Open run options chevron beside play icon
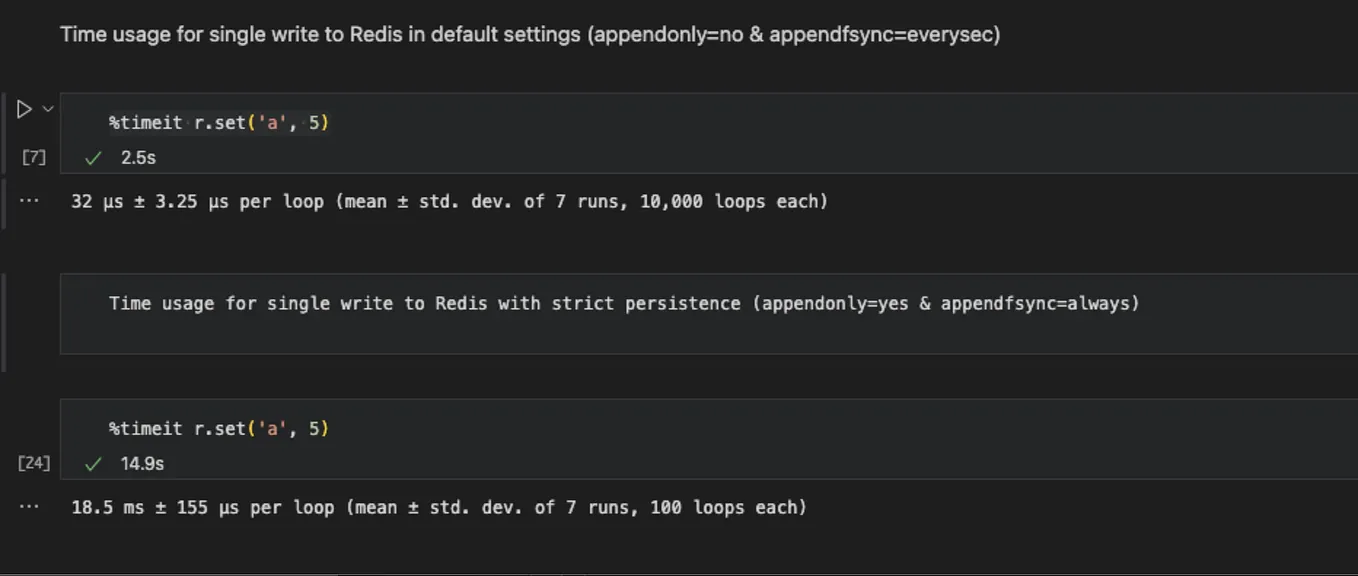 coord(47,109)
